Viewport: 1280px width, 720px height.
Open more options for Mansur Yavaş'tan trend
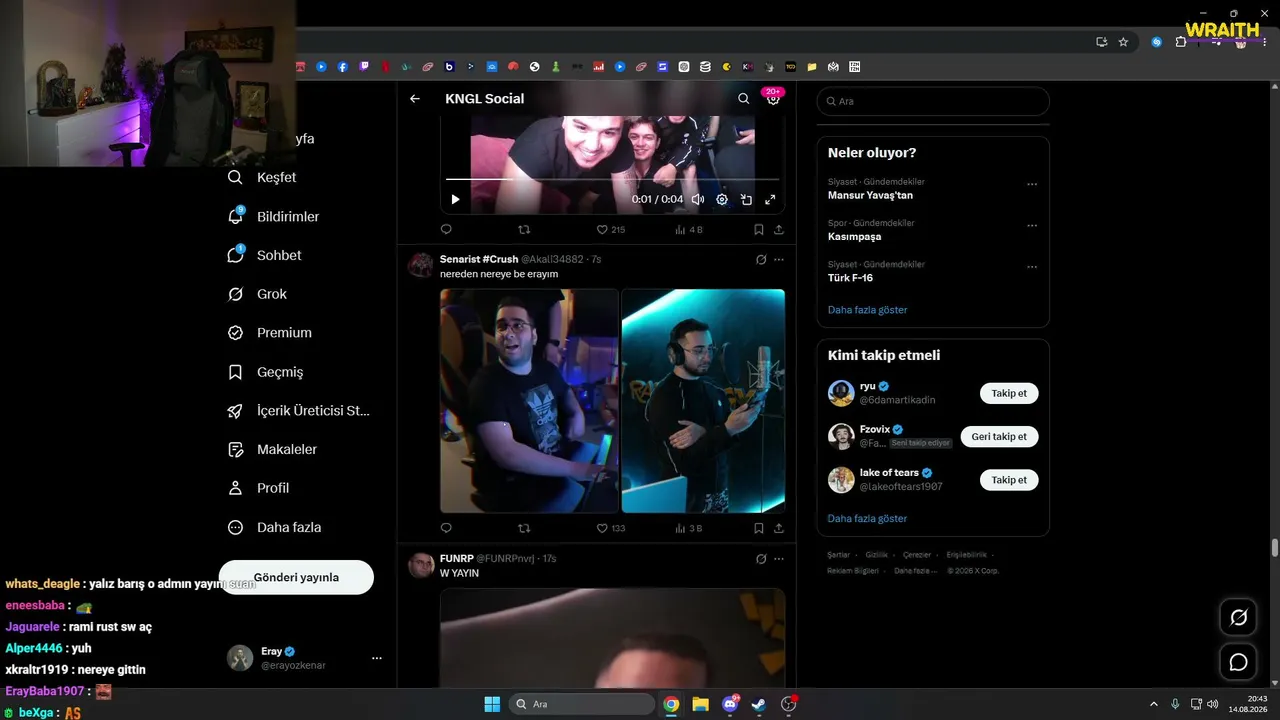pyautogui.click(x=1032, y=184)
